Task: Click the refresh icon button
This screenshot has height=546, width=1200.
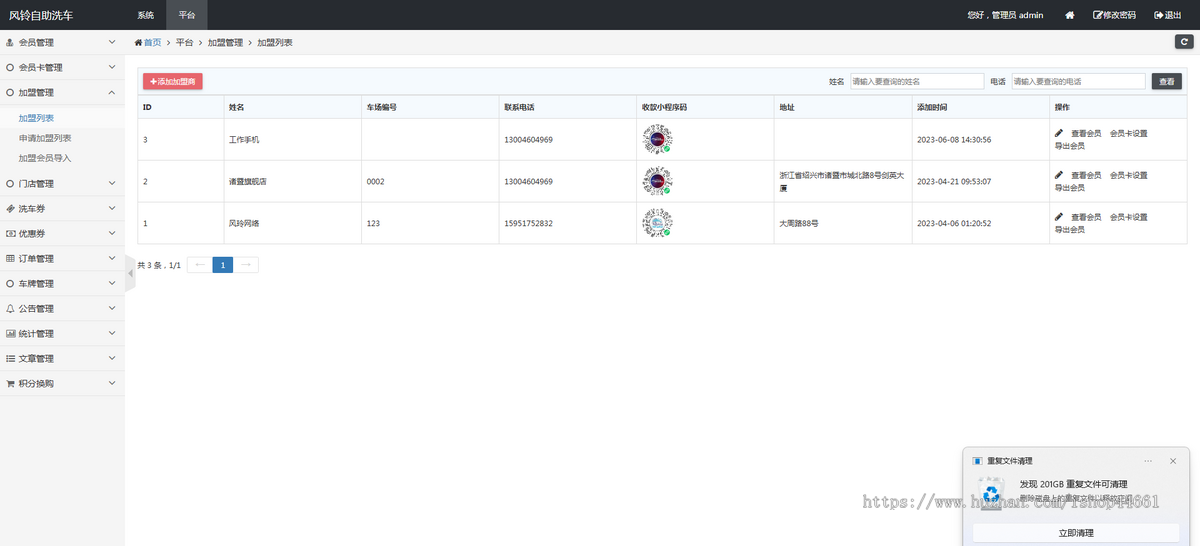Action: 1184,42
